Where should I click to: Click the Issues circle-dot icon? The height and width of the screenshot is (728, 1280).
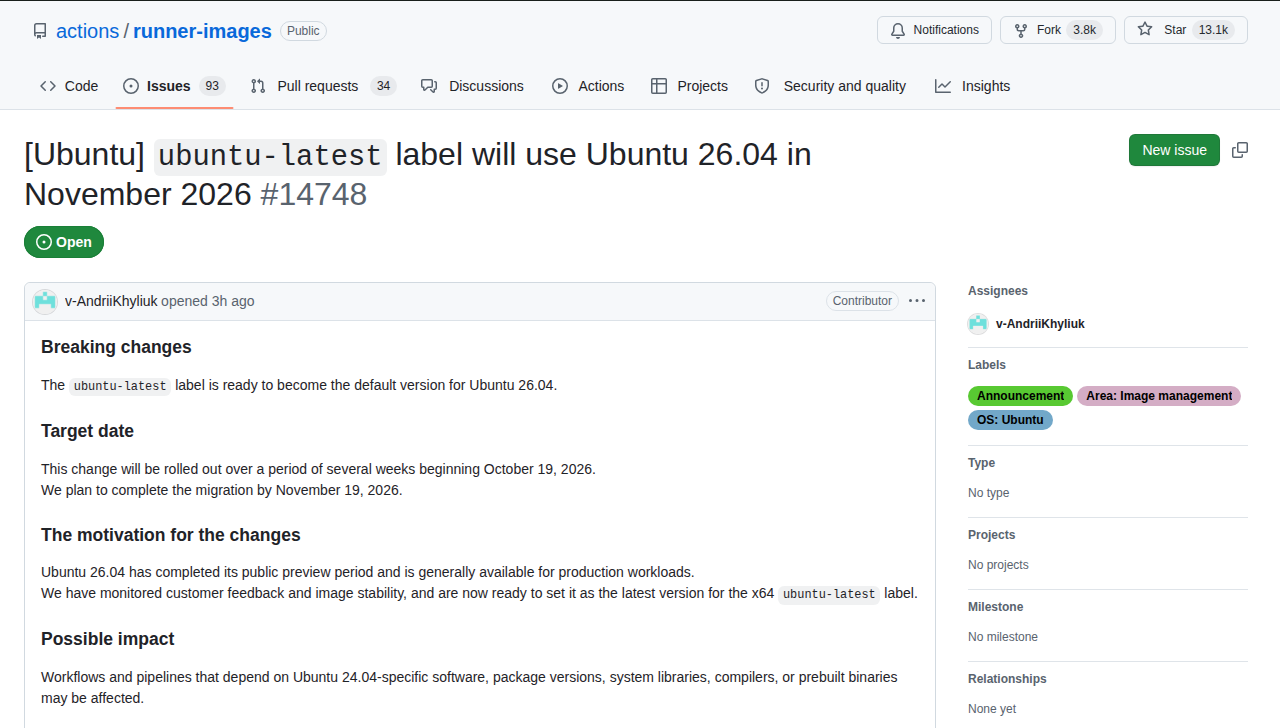point(131,86)
